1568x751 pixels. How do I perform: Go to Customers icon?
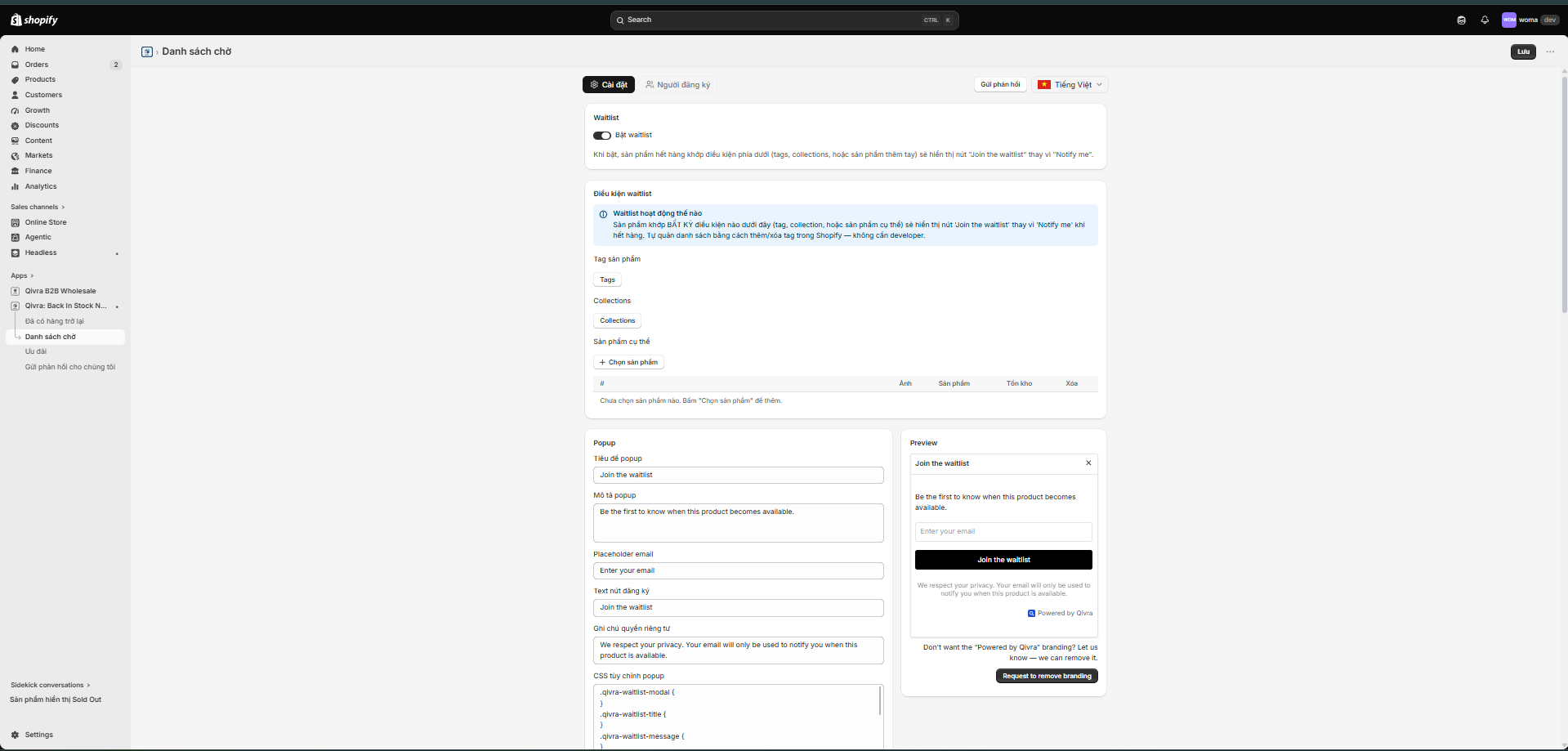click(15, 95)
